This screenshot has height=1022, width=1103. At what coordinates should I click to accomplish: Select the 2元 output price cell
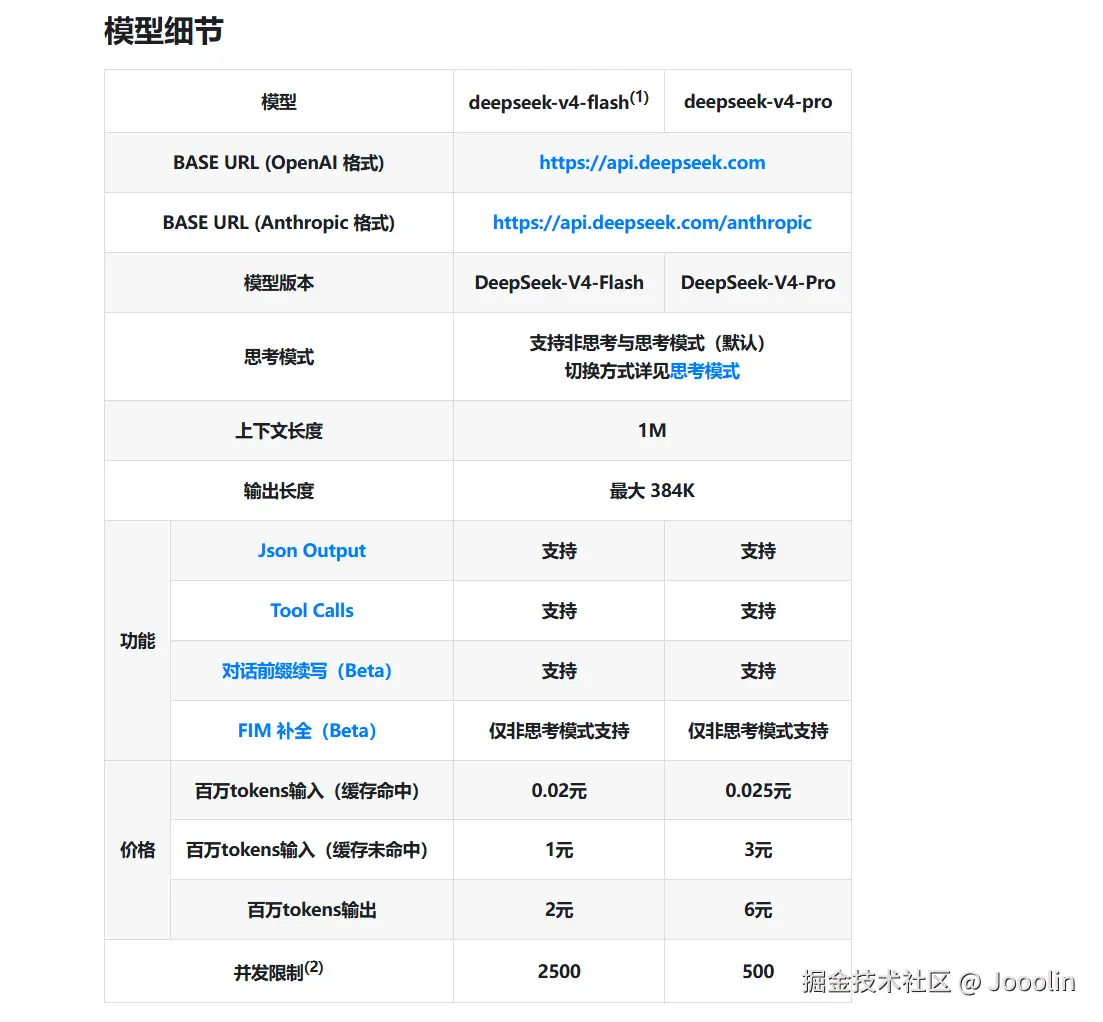559,910
